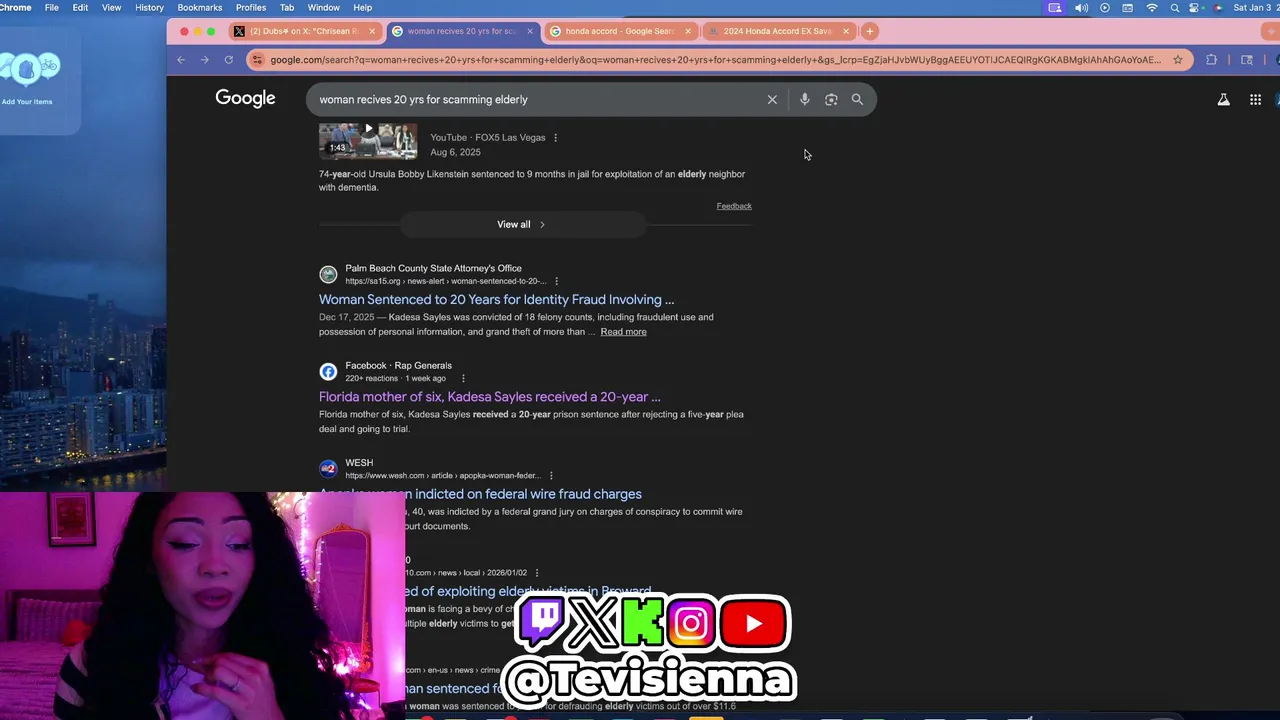The image size is (1280, 720).
Task: Click Palm Beach County State Attorney's Office favicon
Action: (328, 274)
